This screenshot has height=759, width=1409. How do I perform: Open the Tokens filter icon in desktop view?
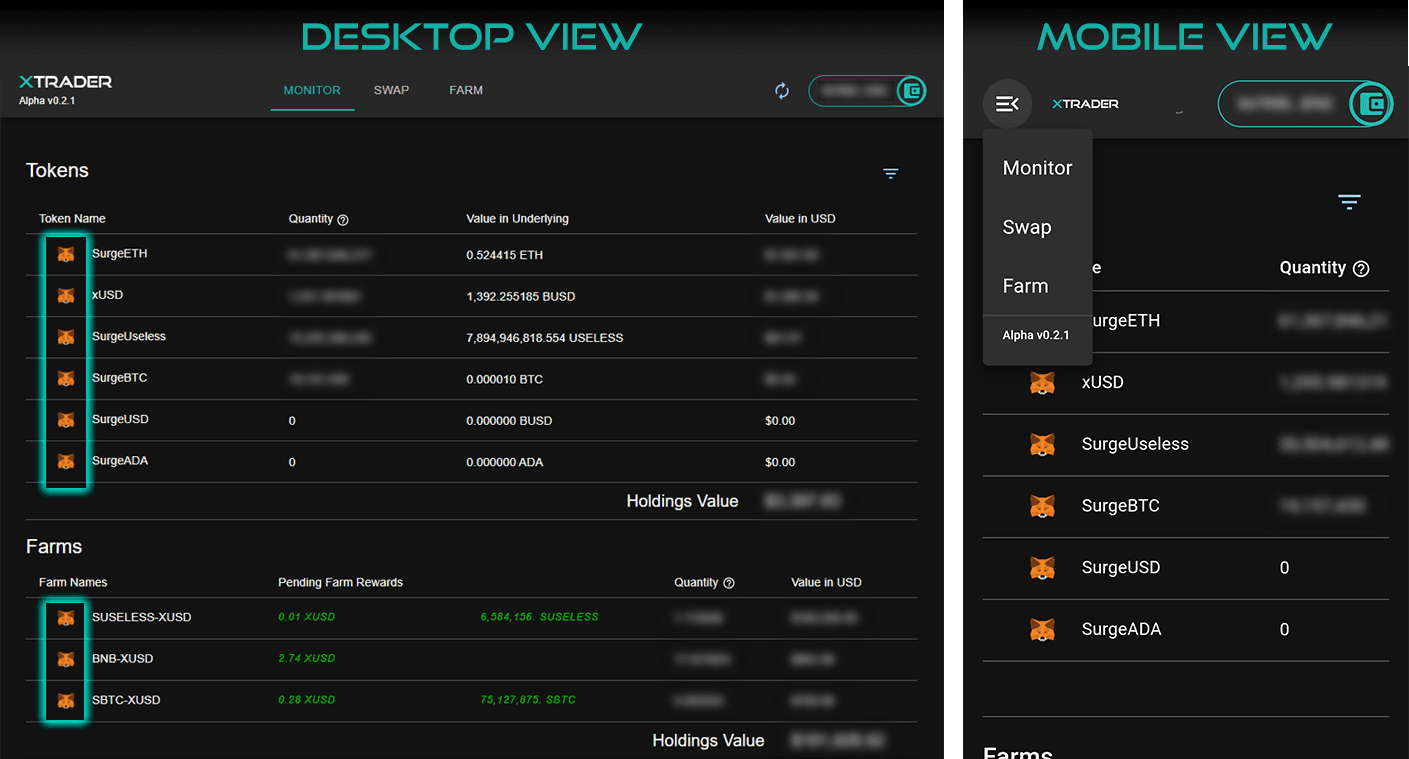890,173
